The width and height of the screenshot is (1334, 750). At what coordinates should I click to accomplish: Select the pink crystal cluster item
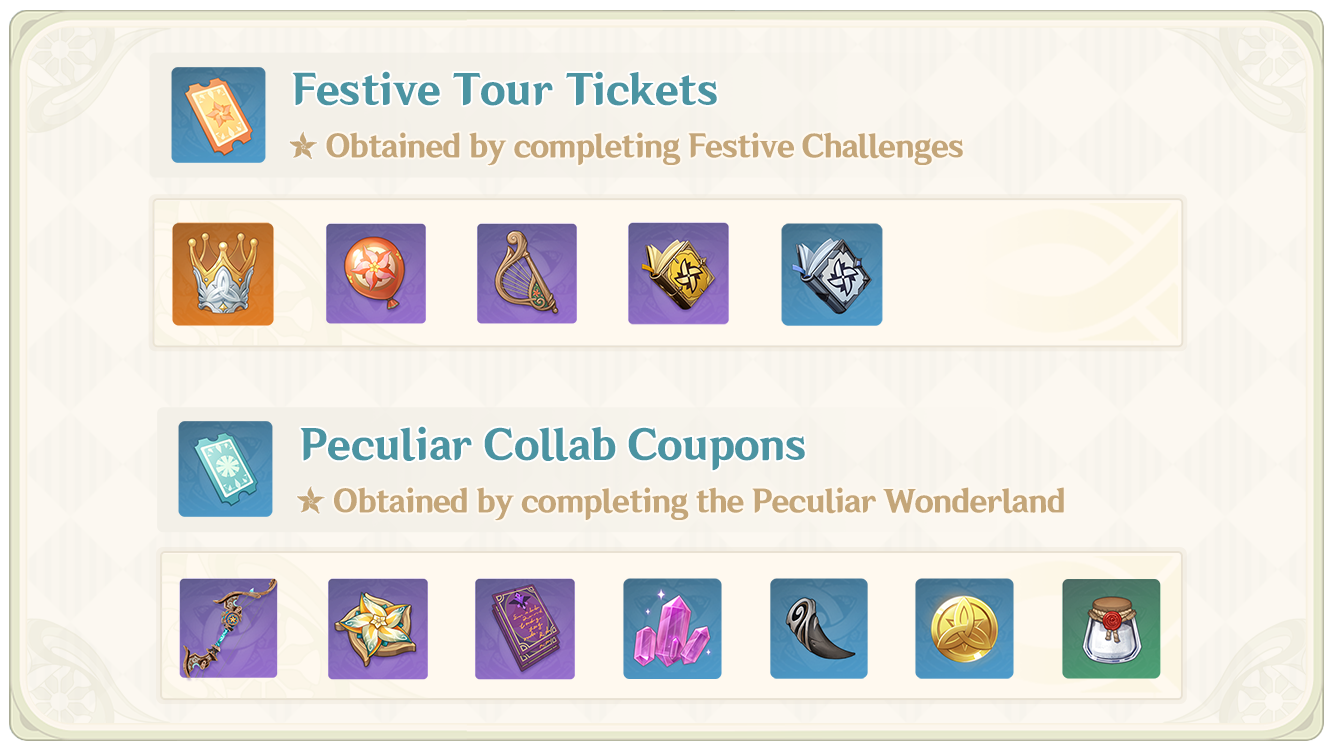click(x=672, y=628)
